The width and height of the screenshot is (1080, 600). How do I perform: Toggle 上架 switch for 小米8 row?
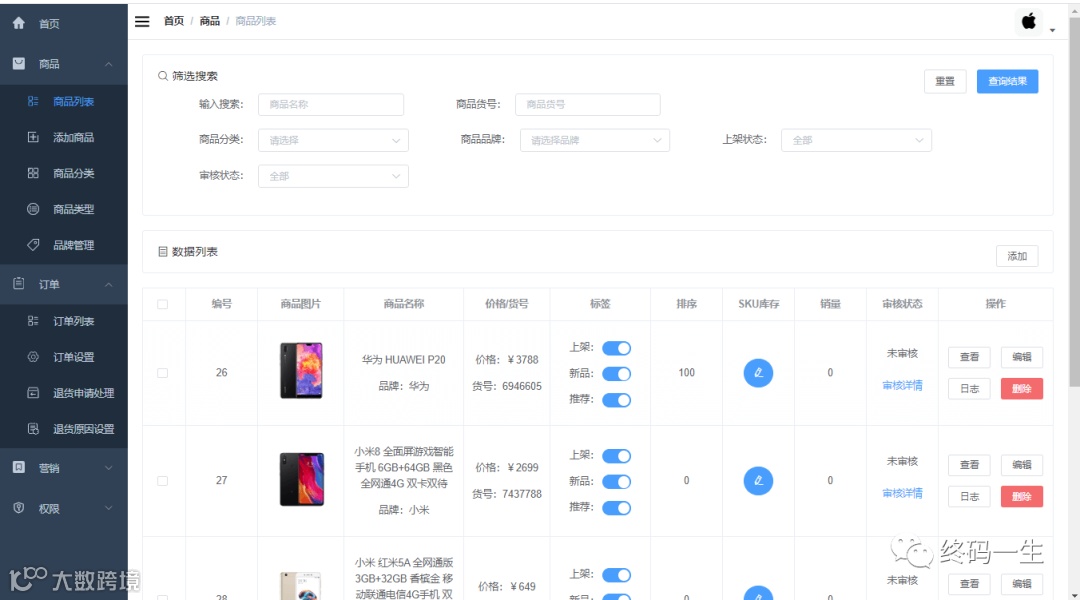point(616,456)
